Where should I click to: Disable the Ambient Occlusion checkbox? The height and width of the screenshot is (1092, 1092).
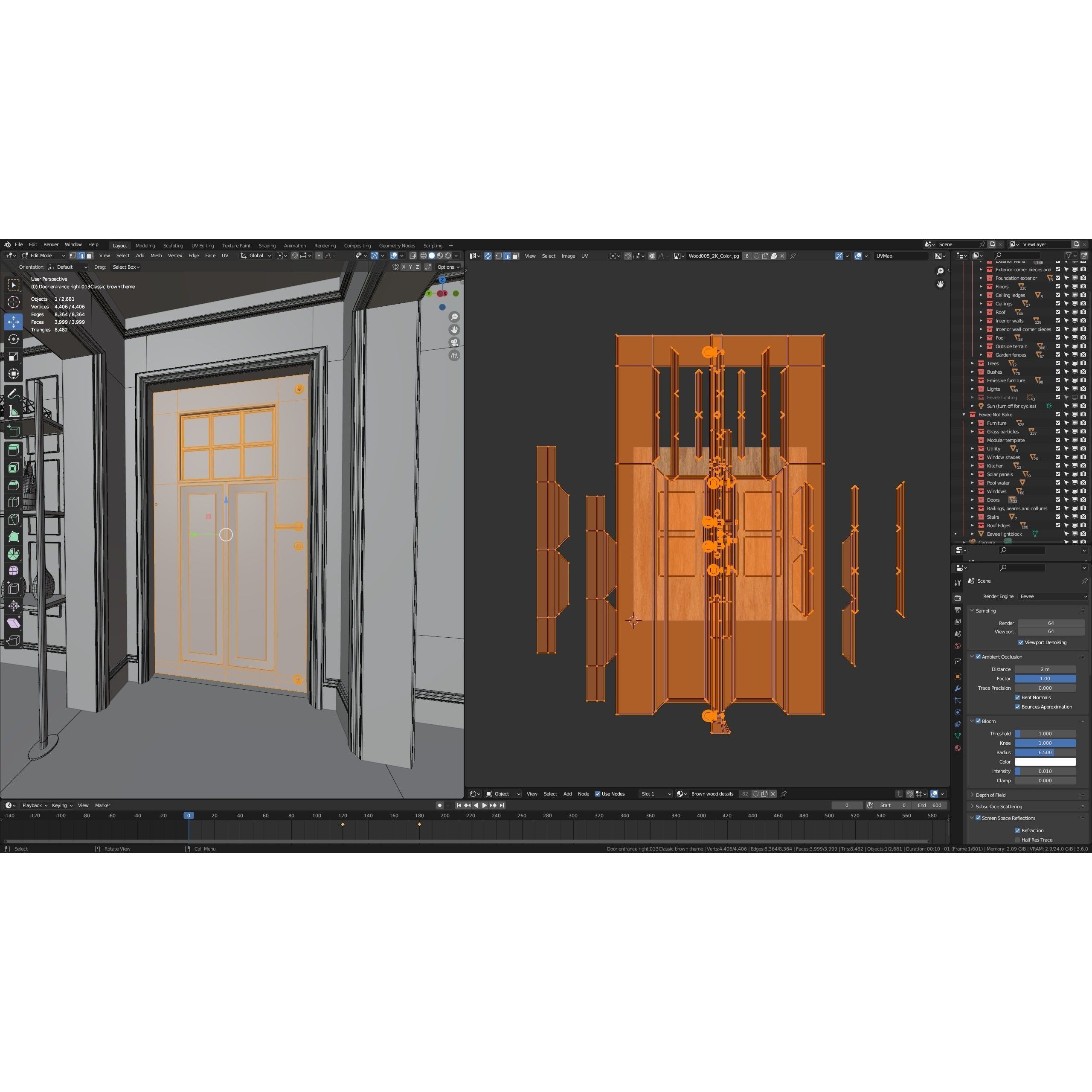click(979, 657)
